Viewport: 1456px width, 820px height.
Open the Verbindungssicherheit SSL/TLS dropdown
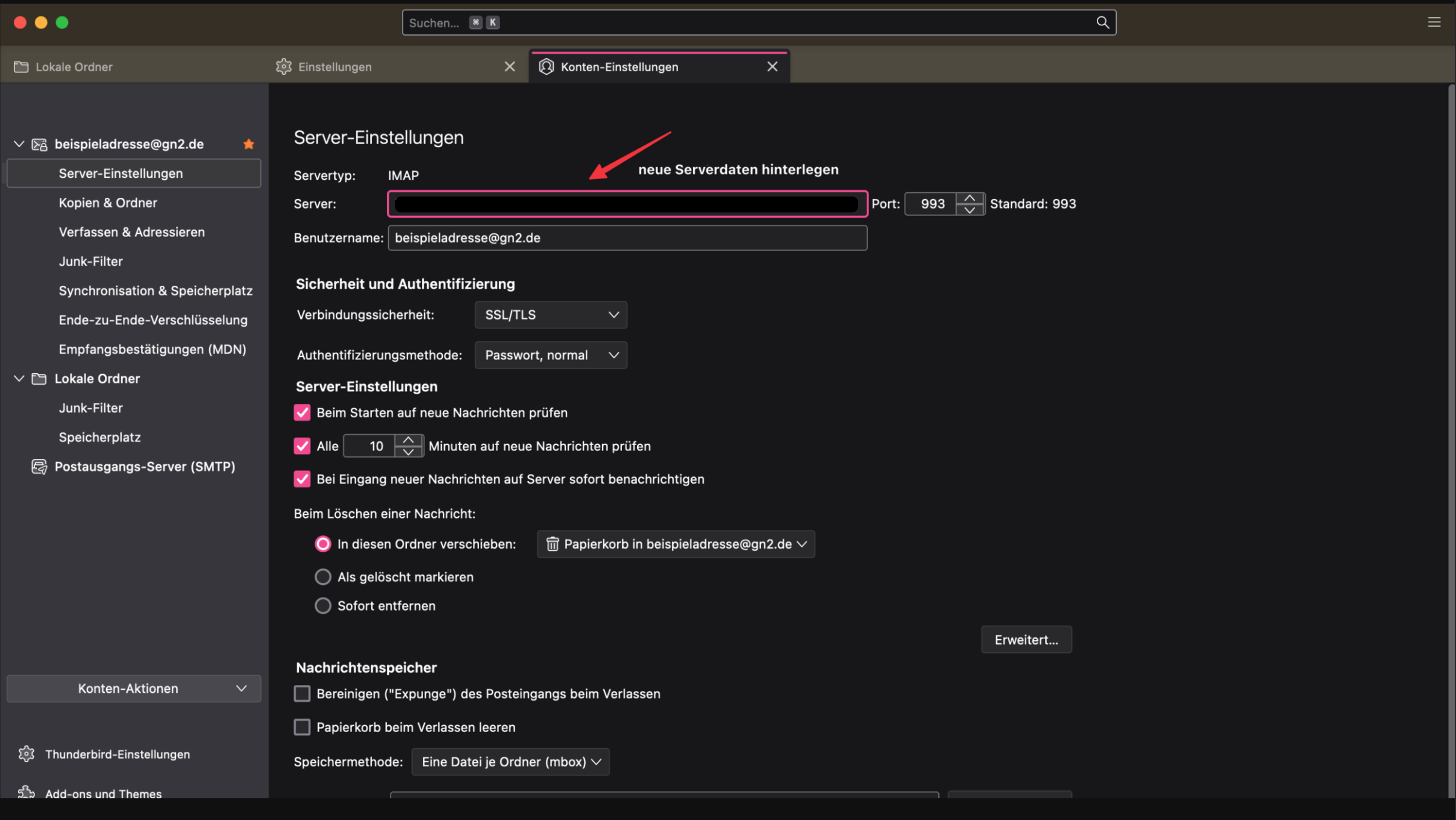point(550,315)
